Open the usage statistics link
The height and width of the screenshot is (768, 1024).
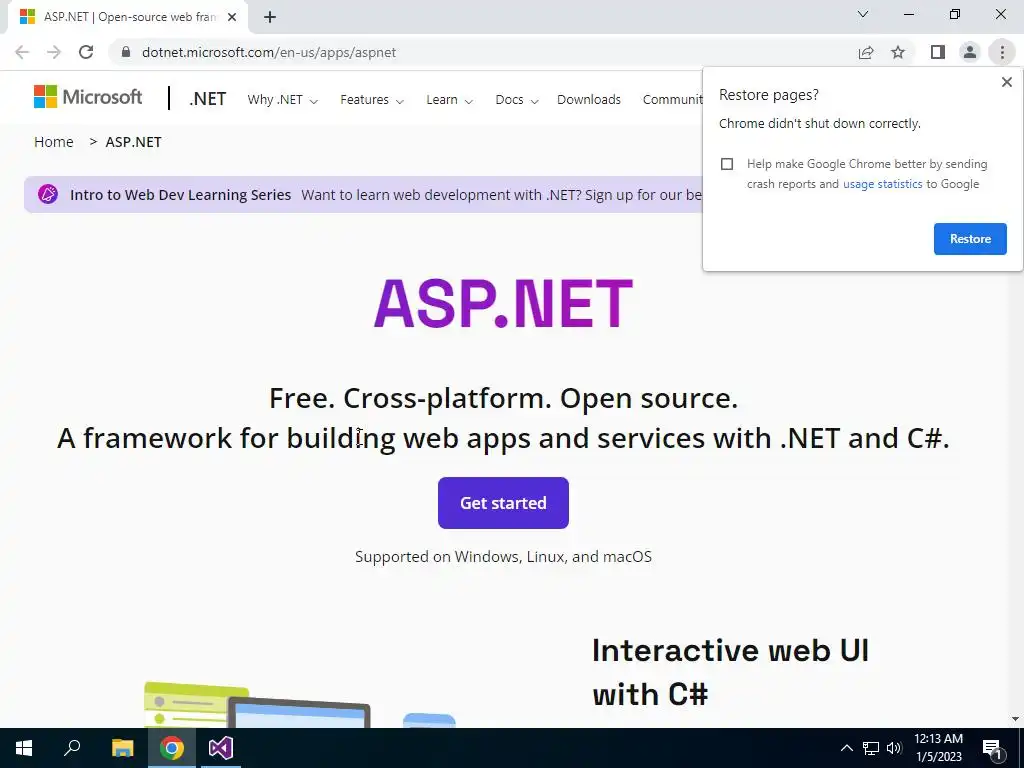tap(882, 184)
